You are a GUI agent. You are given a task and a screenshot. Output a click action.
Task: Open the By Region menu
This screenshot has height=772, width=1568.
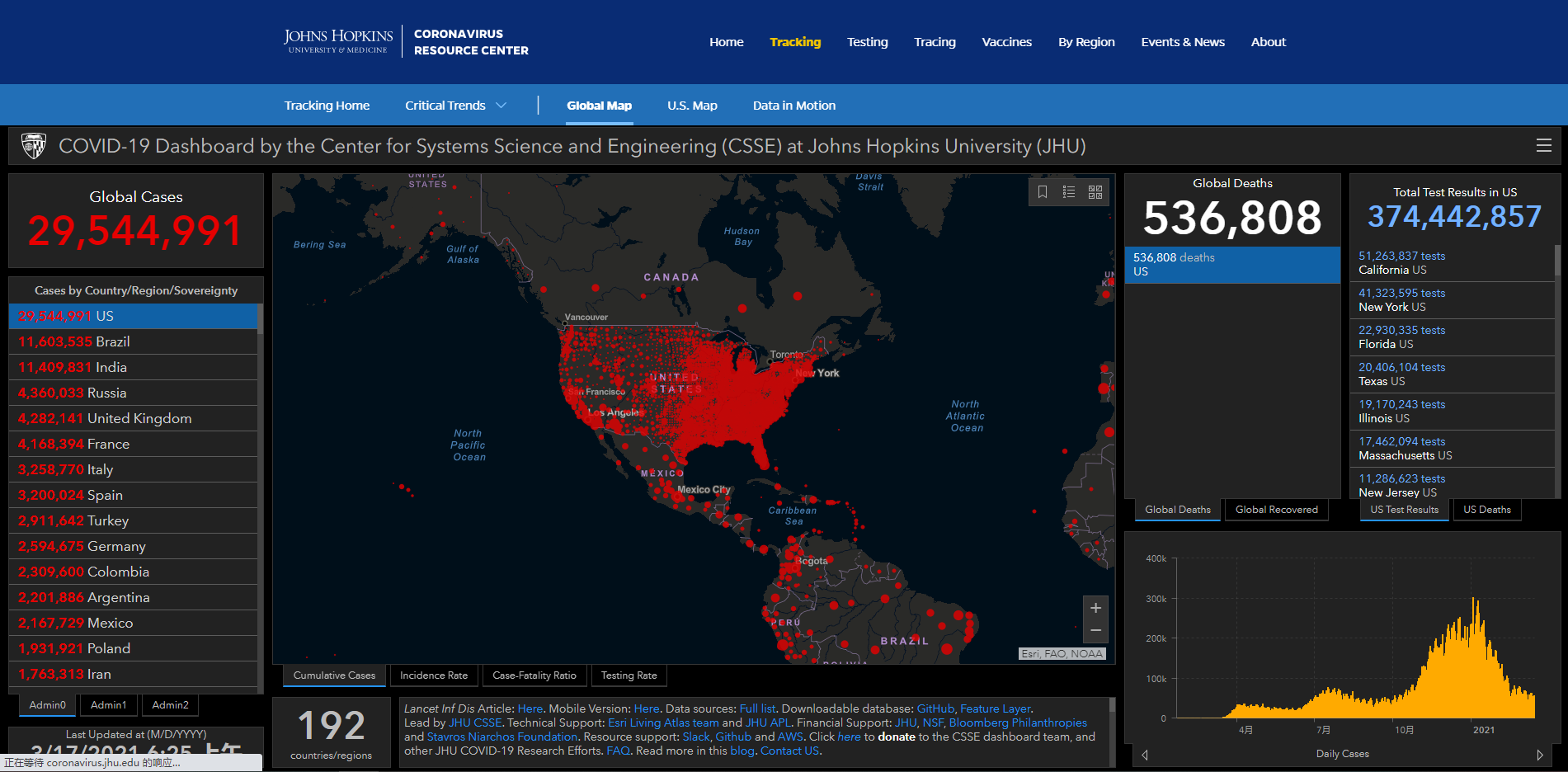tap(1086, 42)
